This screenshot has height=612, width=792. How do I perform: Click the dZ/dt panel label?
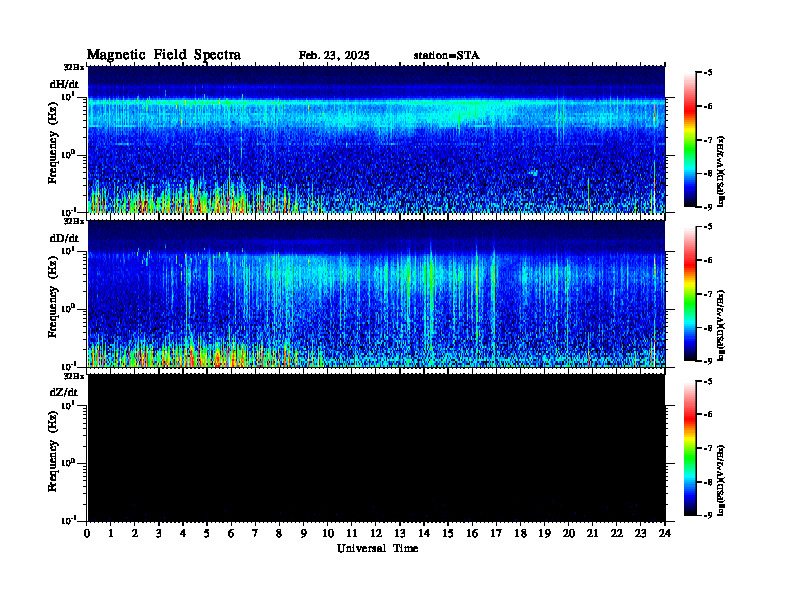(64, 392)
